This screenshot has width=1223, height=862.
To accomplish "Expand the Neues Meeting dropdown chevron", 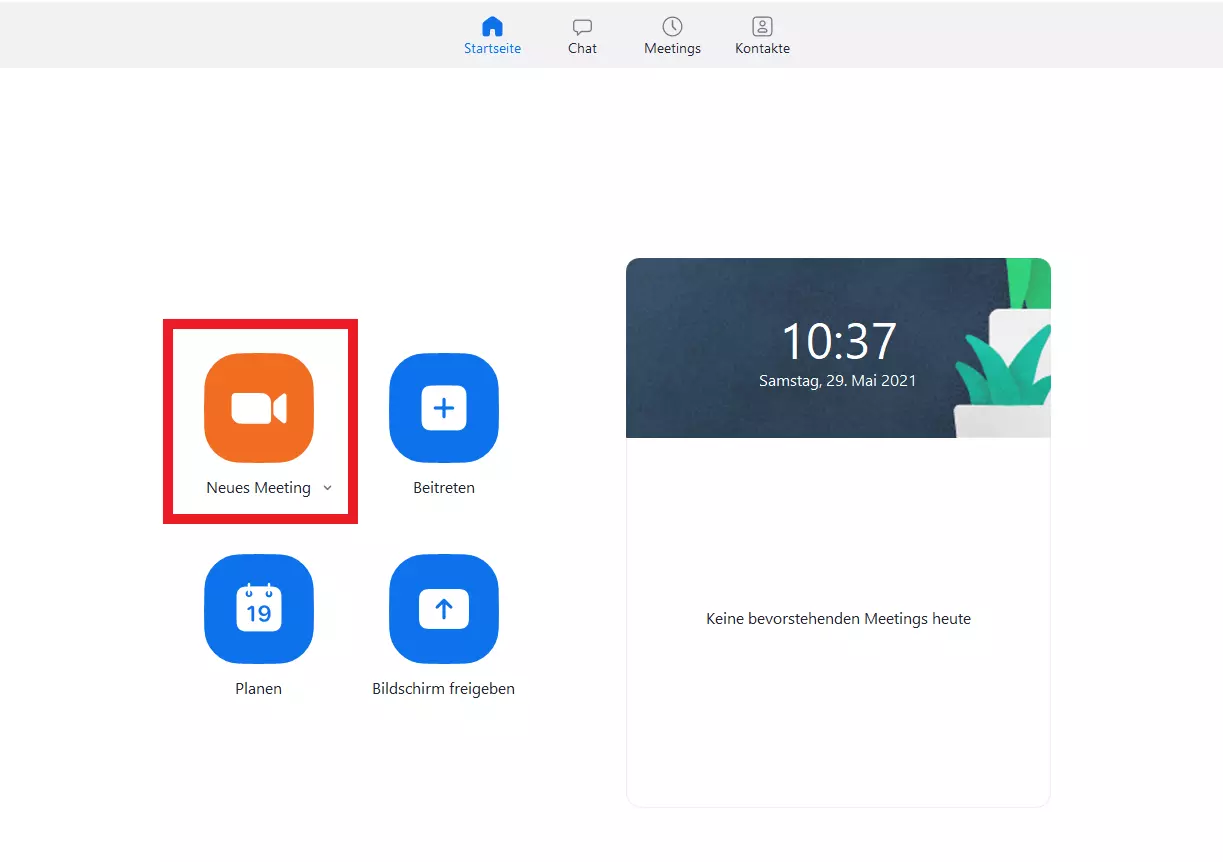I will pyautogui.click(x=327, y=488).
